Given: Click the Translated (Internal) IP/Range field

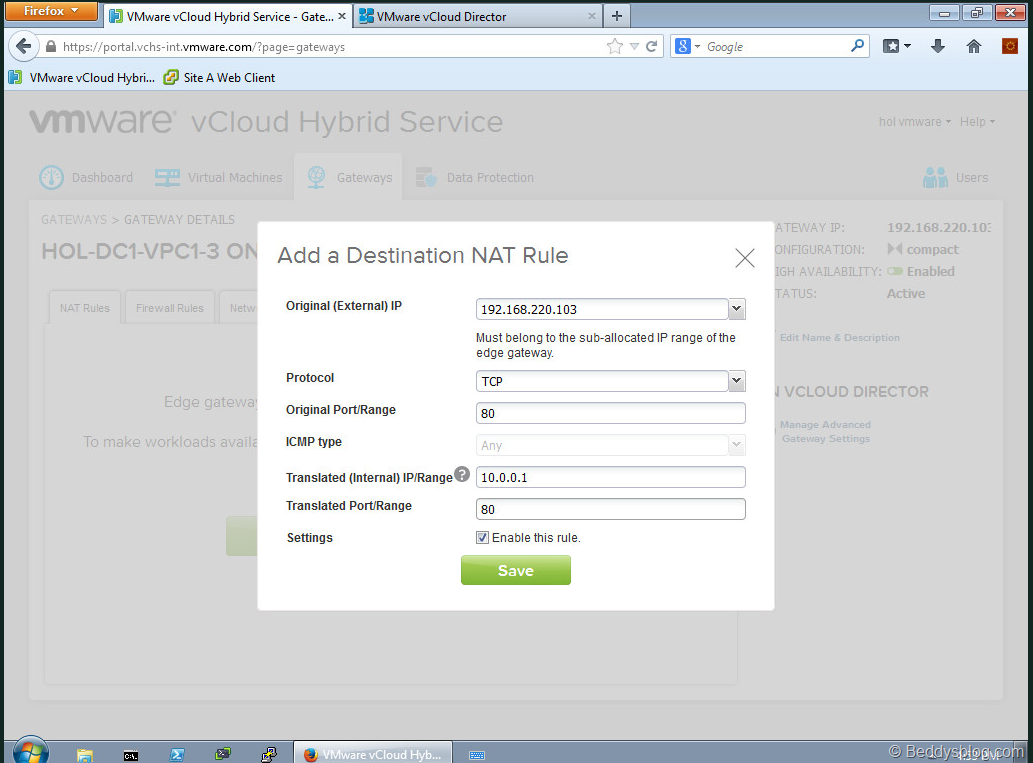Looking at the screenshot, I should [610, 477].
